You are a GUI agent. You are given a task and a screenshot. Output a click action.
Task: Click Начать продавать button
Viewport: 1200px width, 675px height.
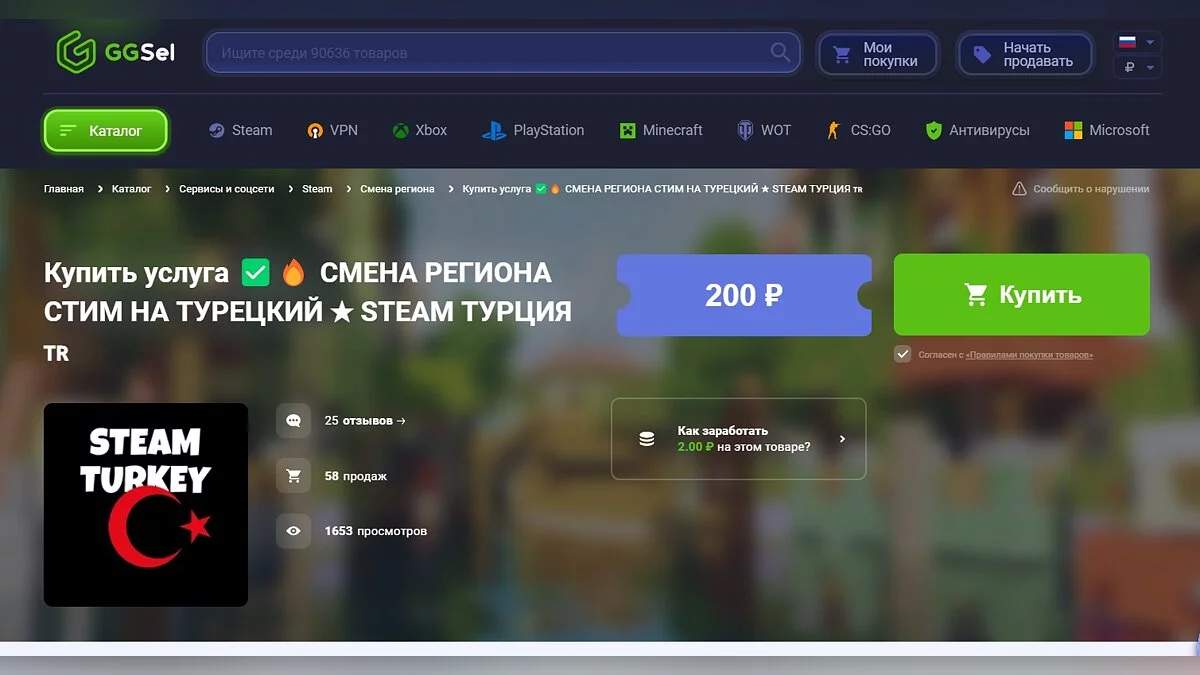[1024, 54]
